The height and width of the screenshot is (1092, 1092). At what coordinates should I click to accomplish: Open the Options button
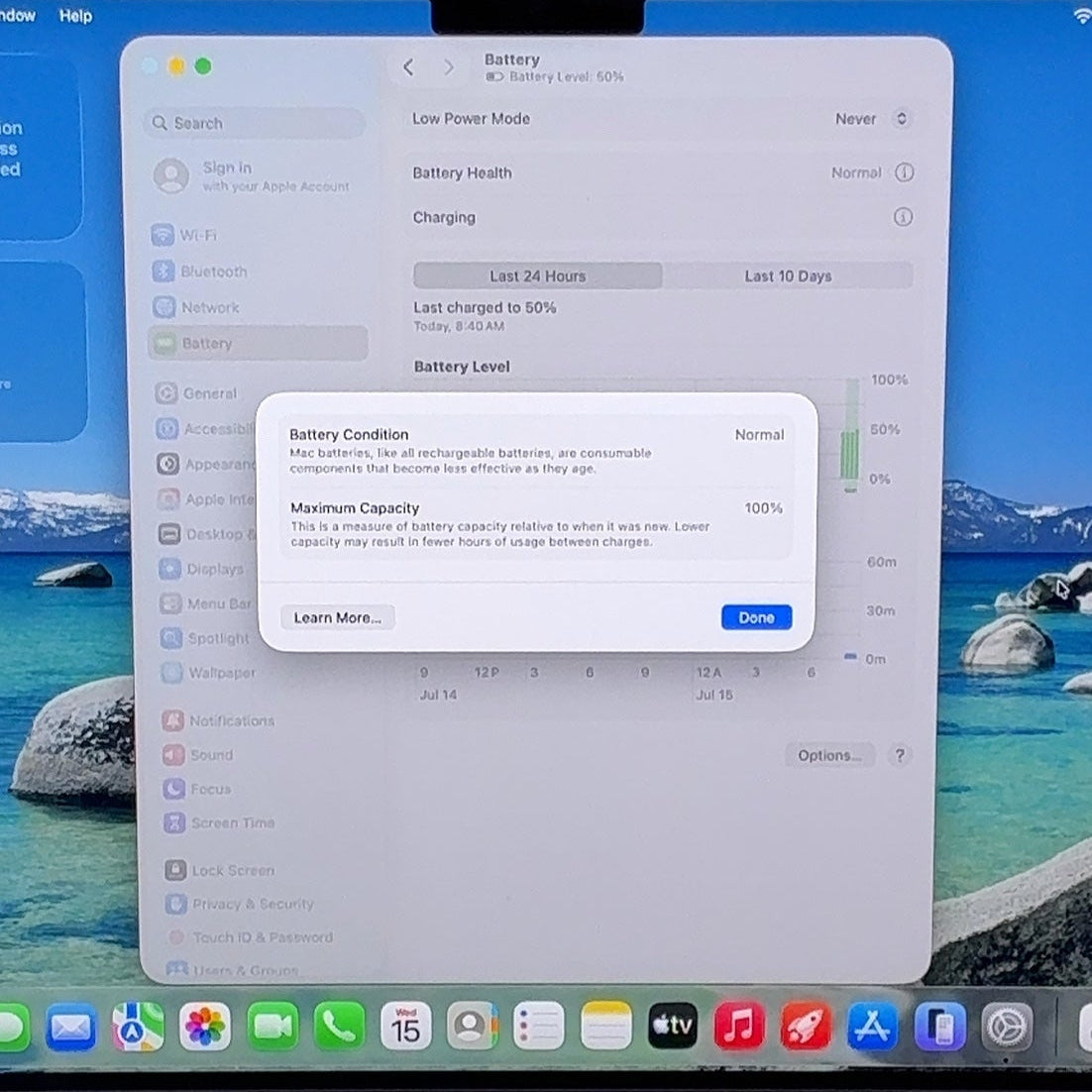pyautogui.click(x=829, y=756)
